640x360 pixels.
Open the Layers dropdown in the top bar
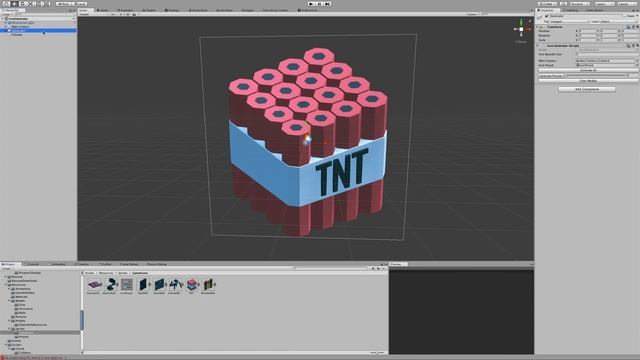click(604, 4)
